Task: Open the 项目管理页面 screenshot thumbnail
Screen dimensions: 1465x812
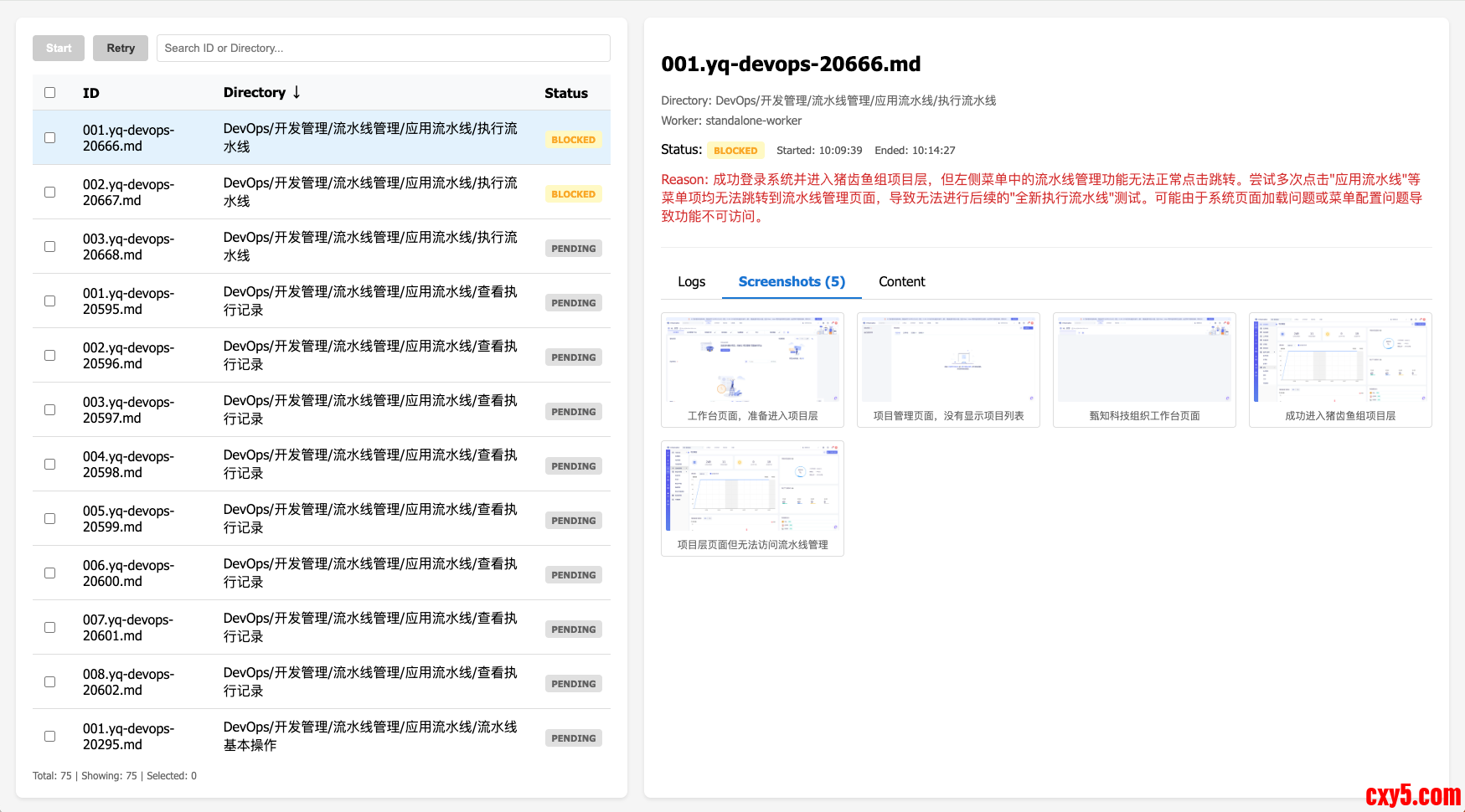Action: pos(948,360)
